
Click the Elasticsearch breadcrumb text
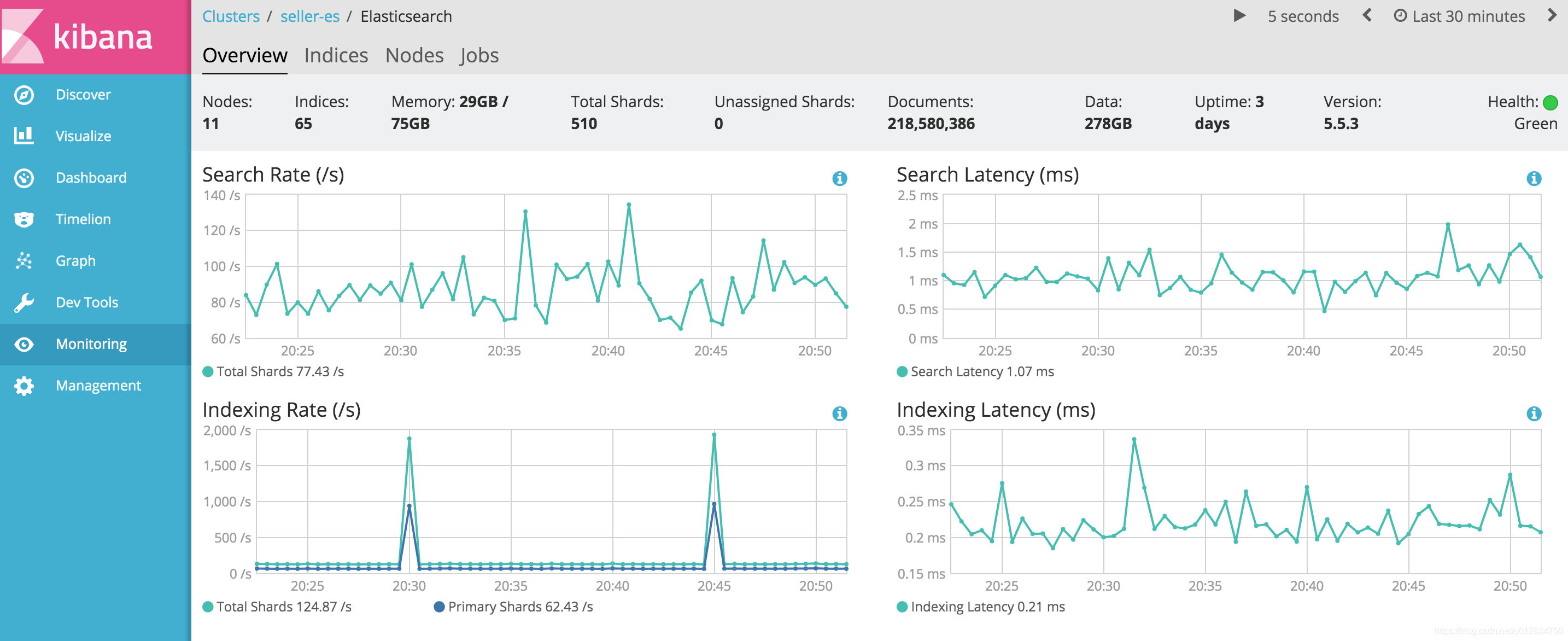[406, 16]
